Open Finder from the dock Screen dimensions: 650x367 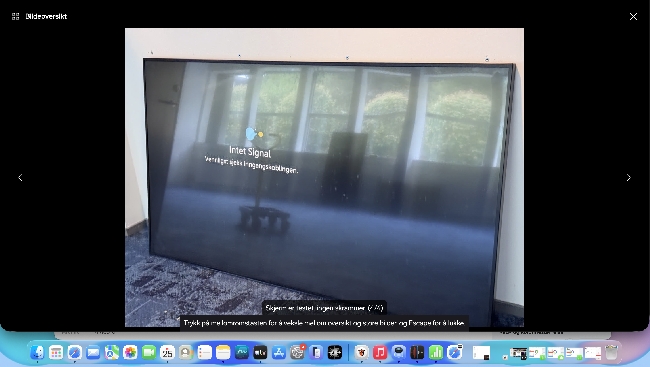pyautogui.click(x=37, y=352)
